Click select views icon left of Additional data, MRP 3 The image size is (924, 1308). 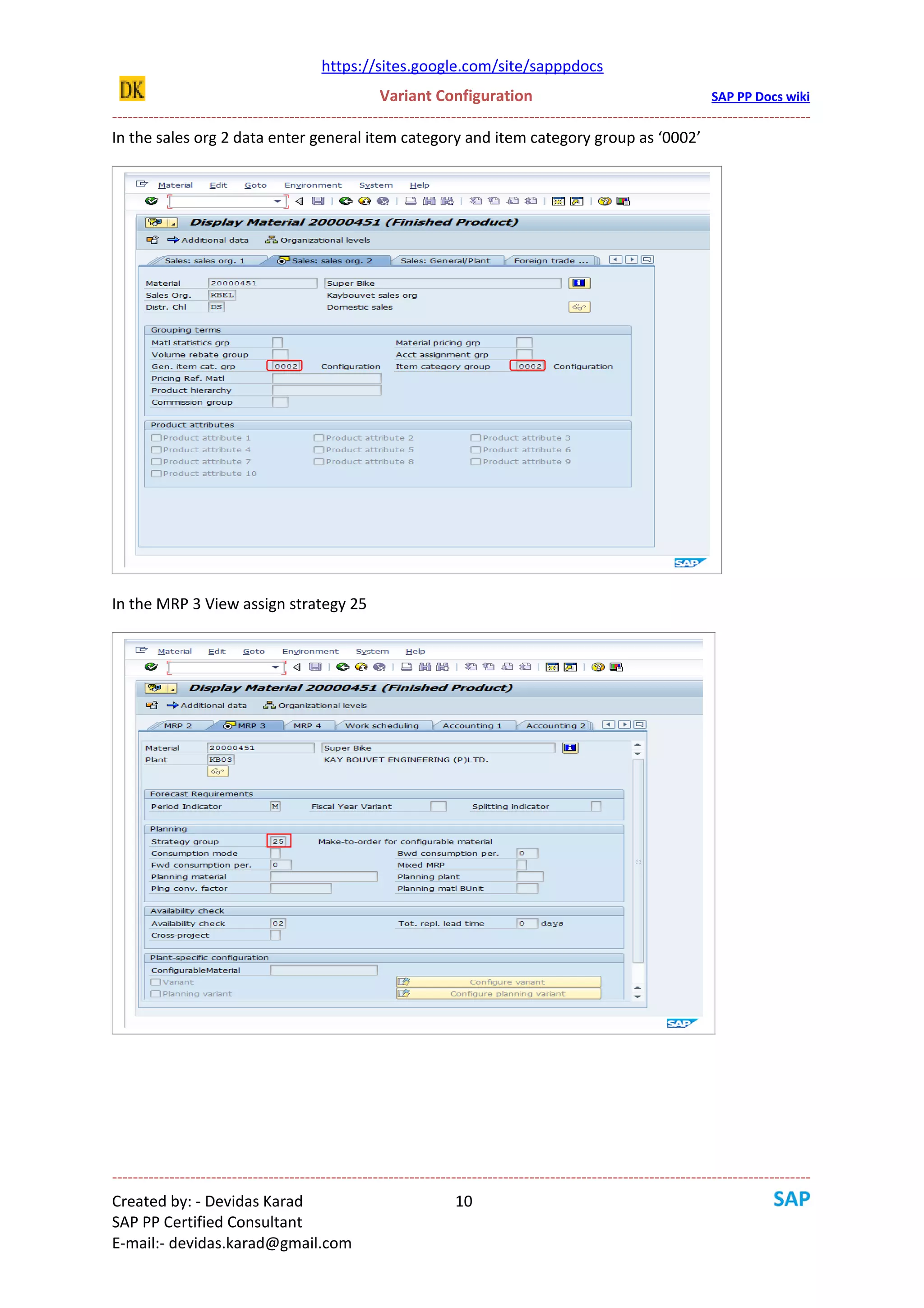click(x=152, y=705)
